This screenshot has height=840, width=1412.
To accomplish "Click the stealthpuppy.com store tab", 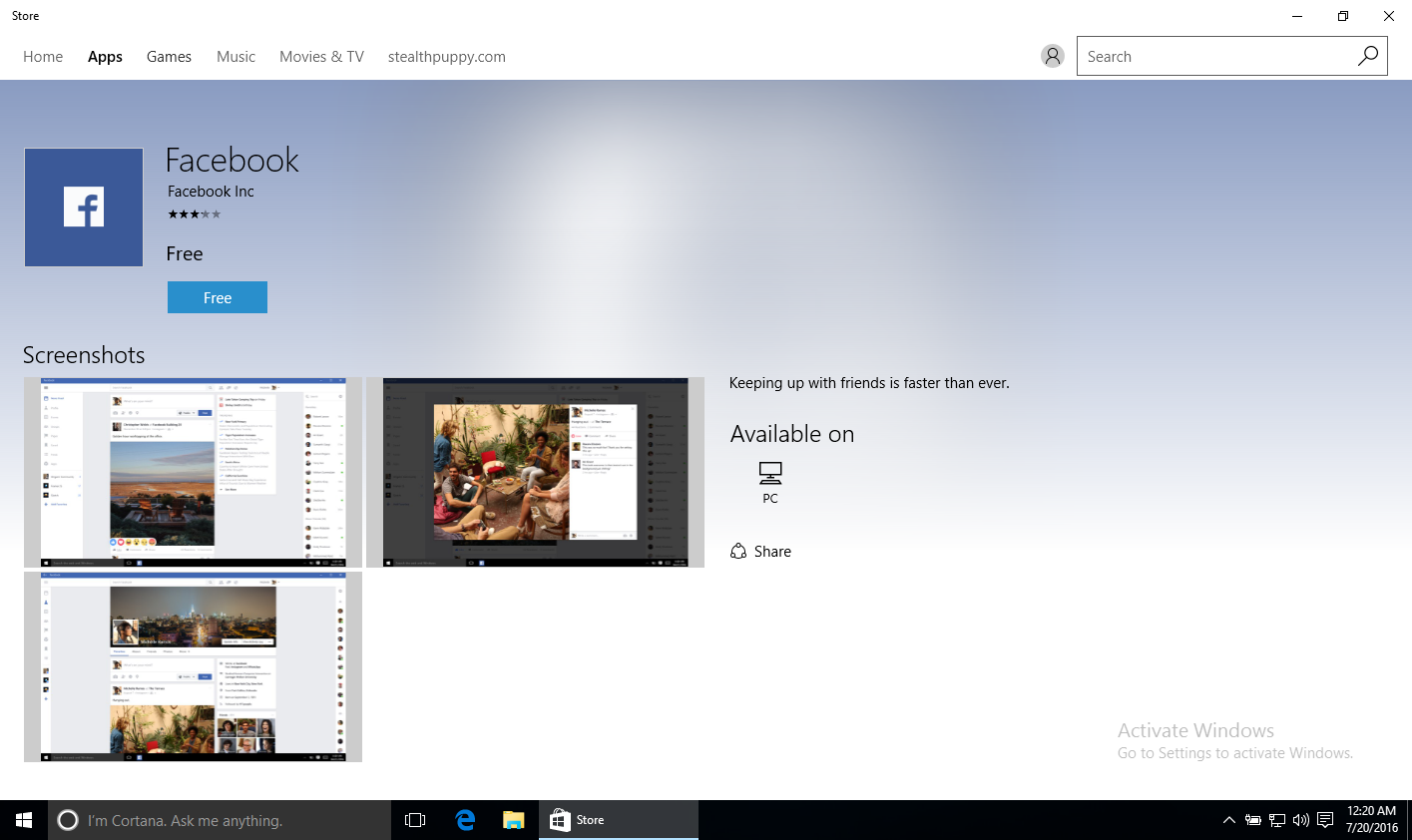I will [446, 57].
